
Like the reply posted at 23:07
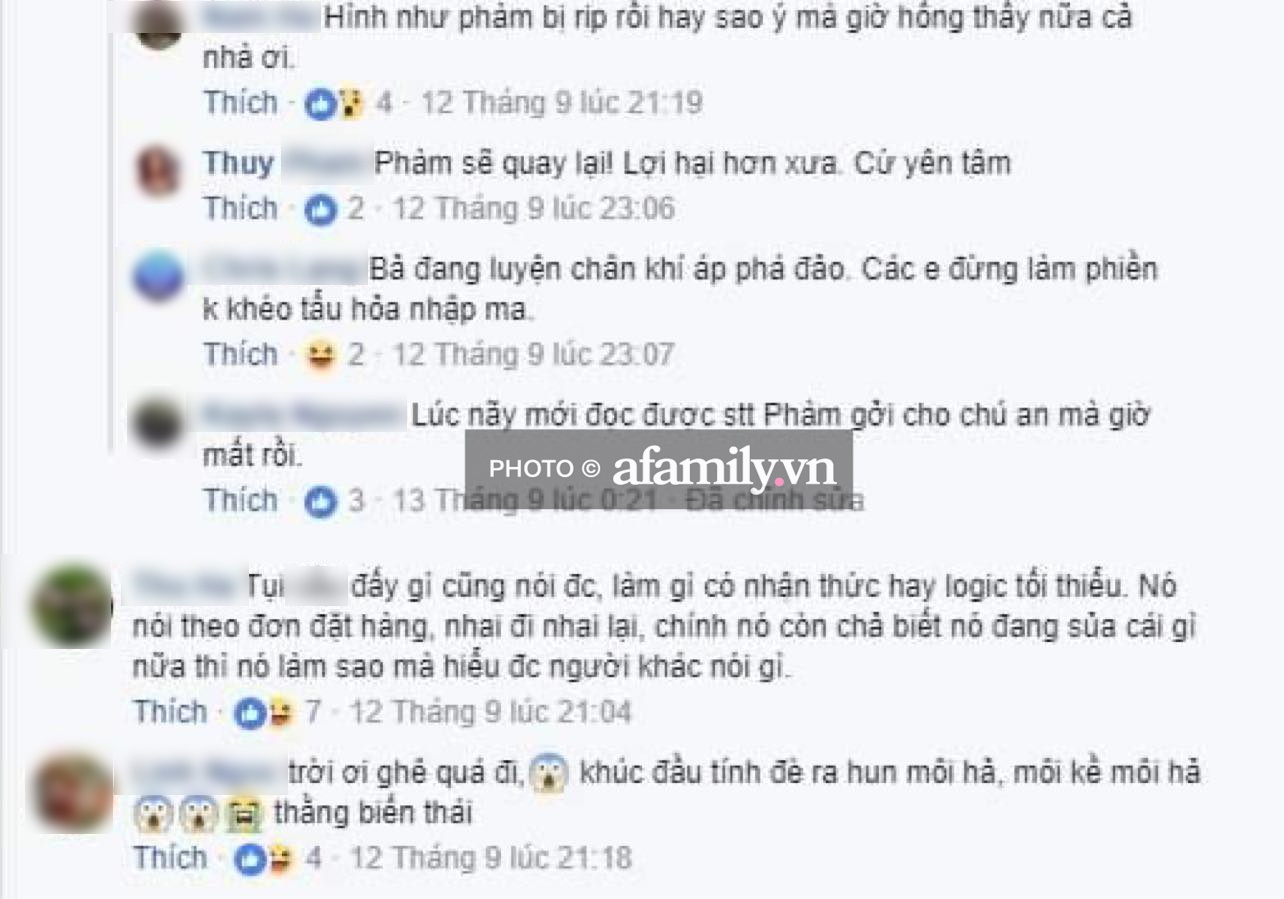click(x=241, y=355)
